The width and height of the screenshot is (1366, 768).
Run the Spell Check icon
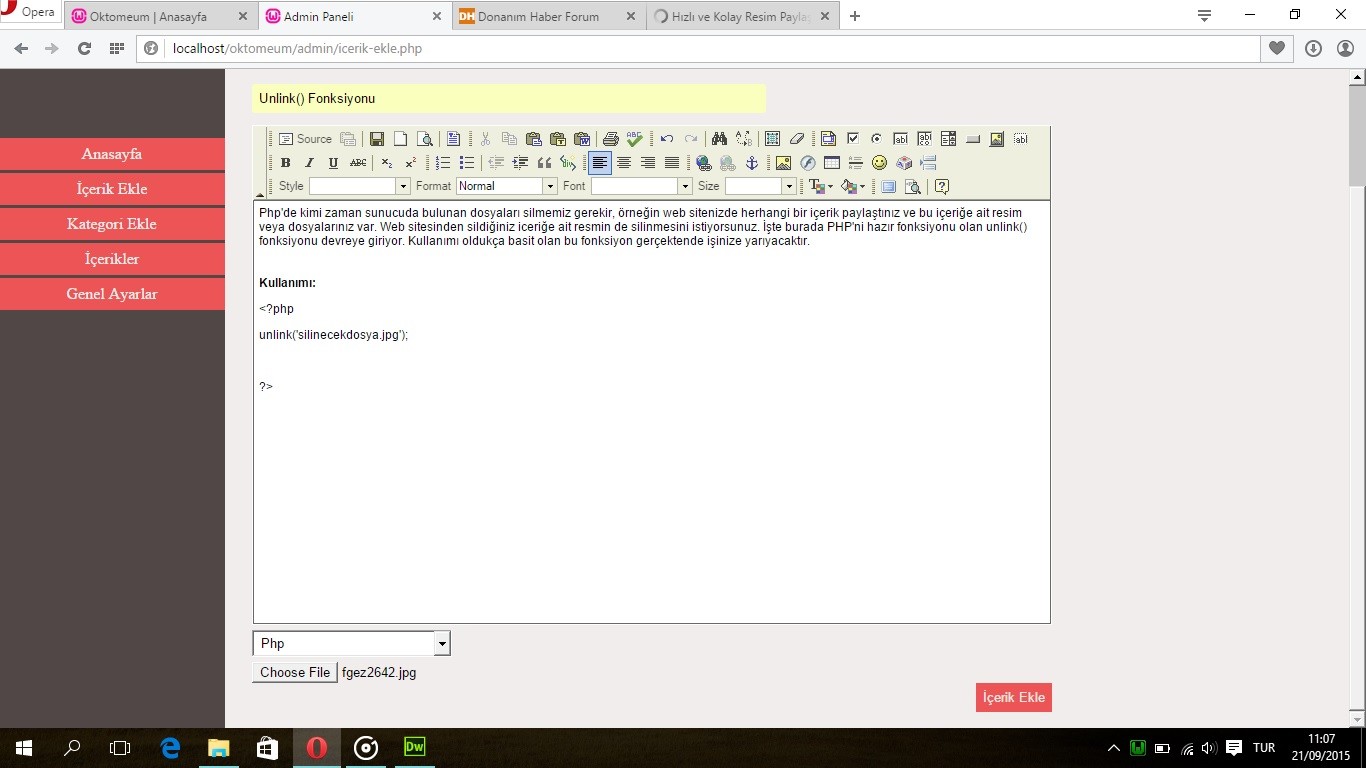coord(635,139)
